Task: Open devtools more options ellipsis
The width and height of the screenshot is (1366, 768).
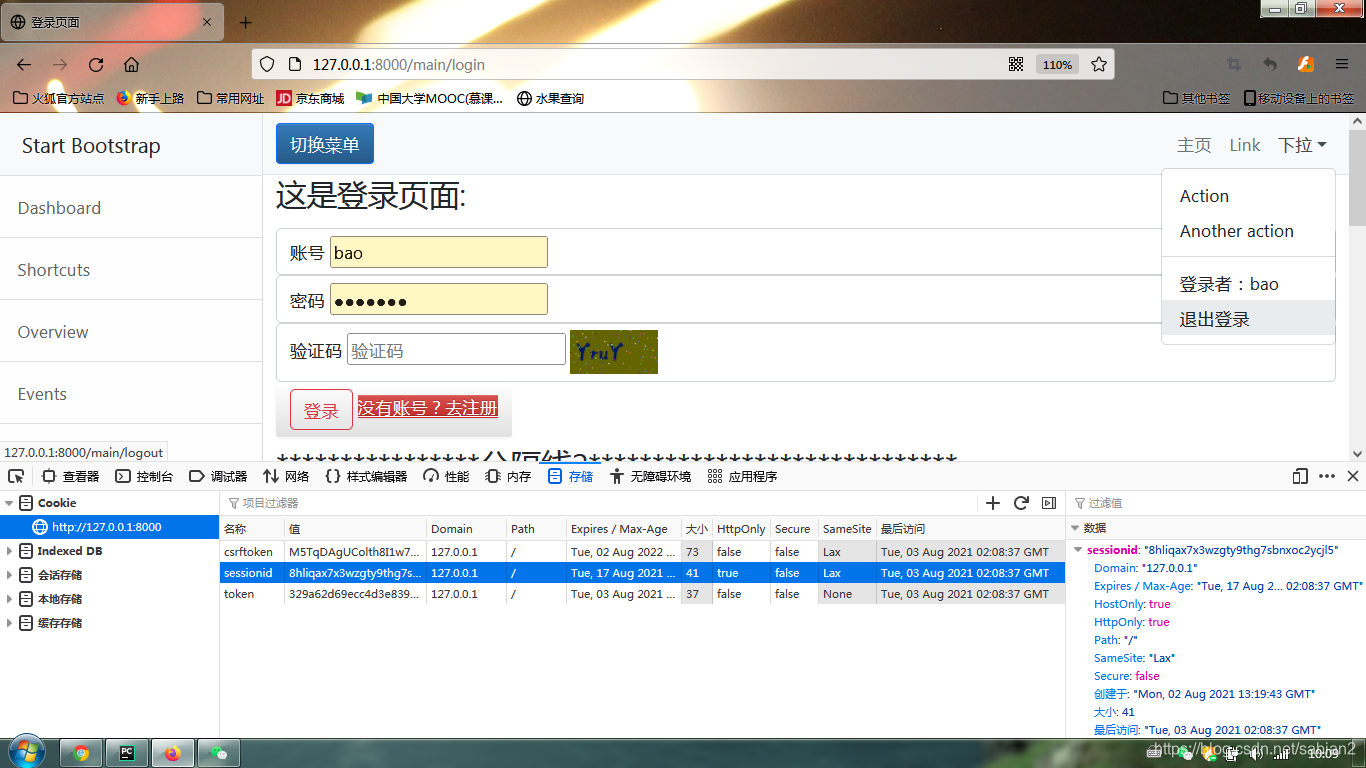Action: pos(1327,476)
